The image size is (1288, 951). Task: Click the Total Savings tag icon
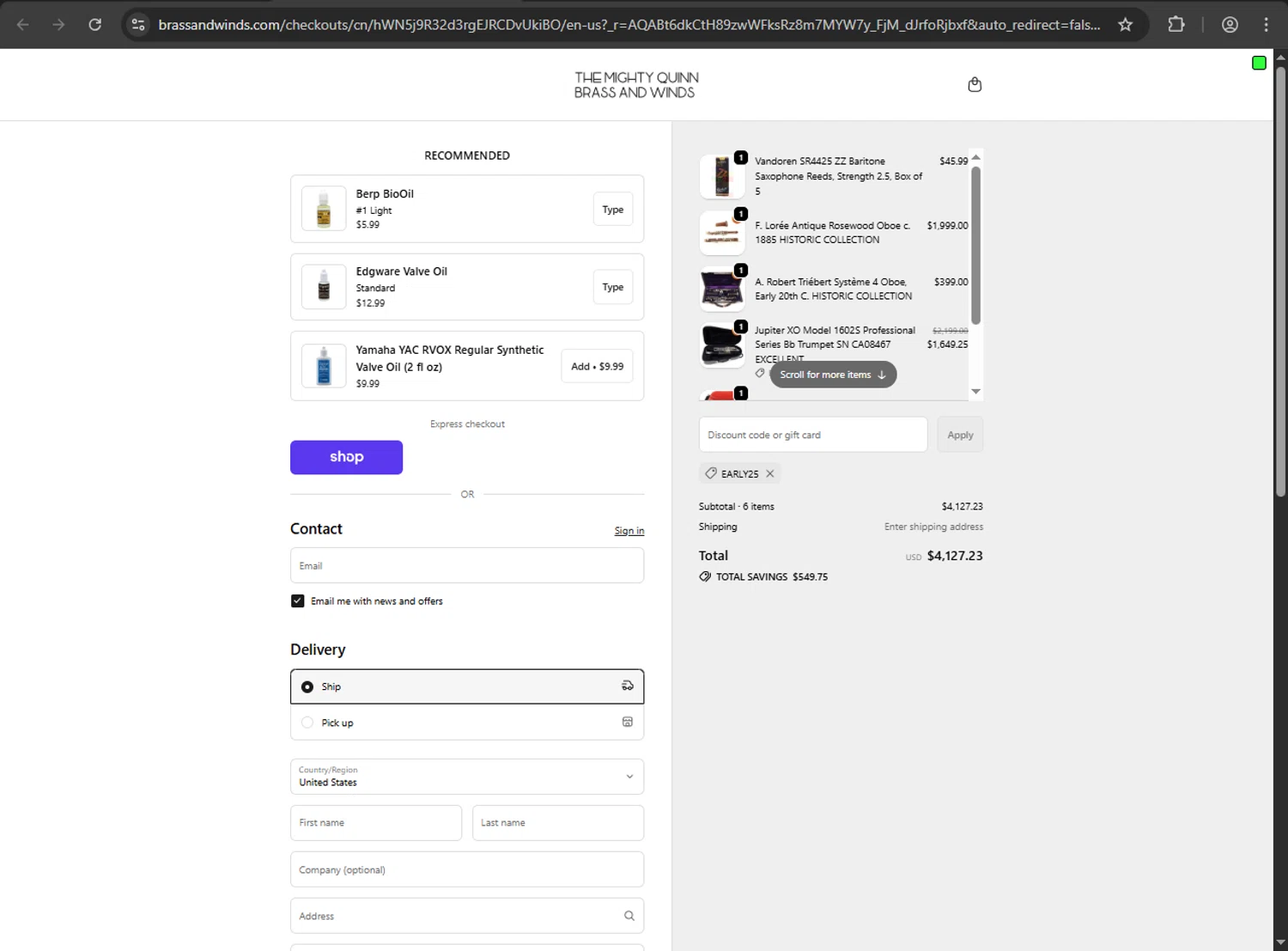click(x=705, y=576)
